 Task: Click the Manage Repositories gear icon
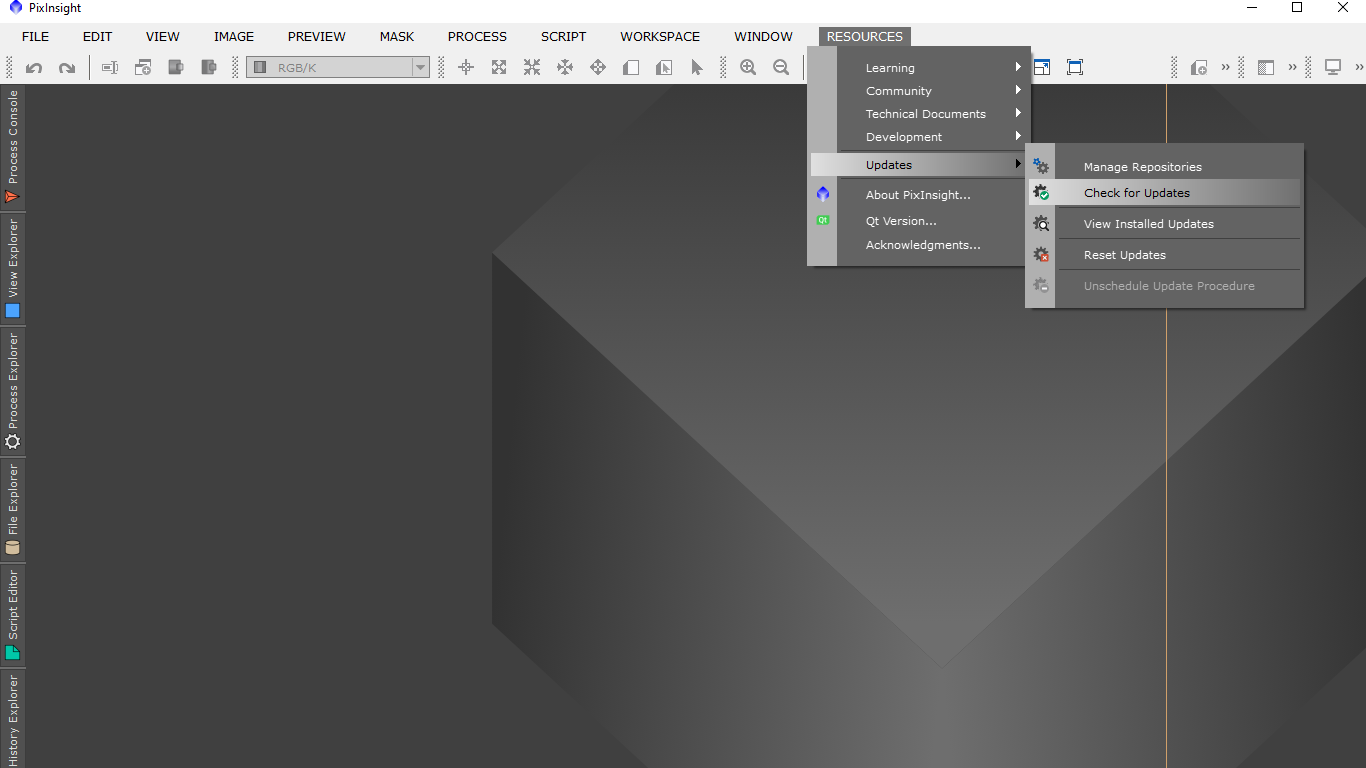tap(1041, 167)
